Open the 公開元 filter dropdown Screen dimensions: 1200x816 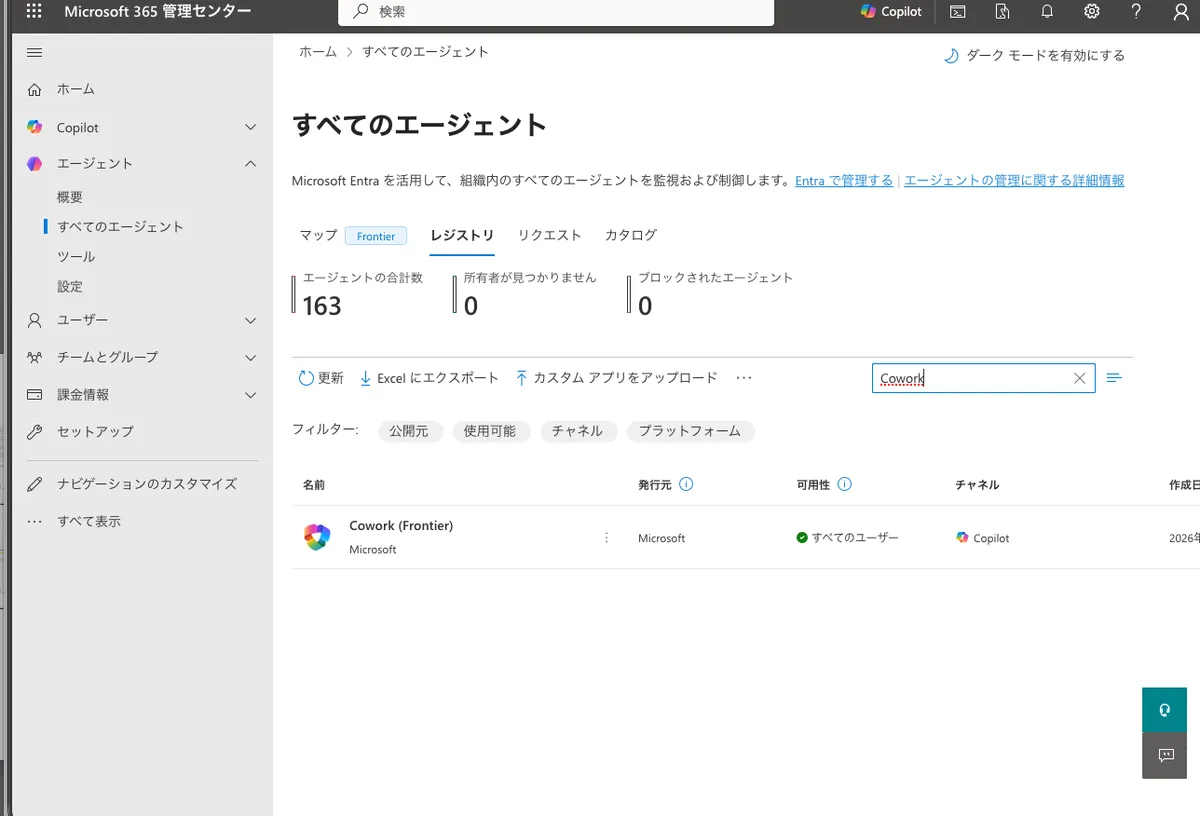pyautogui.click(x=409, y=431)
